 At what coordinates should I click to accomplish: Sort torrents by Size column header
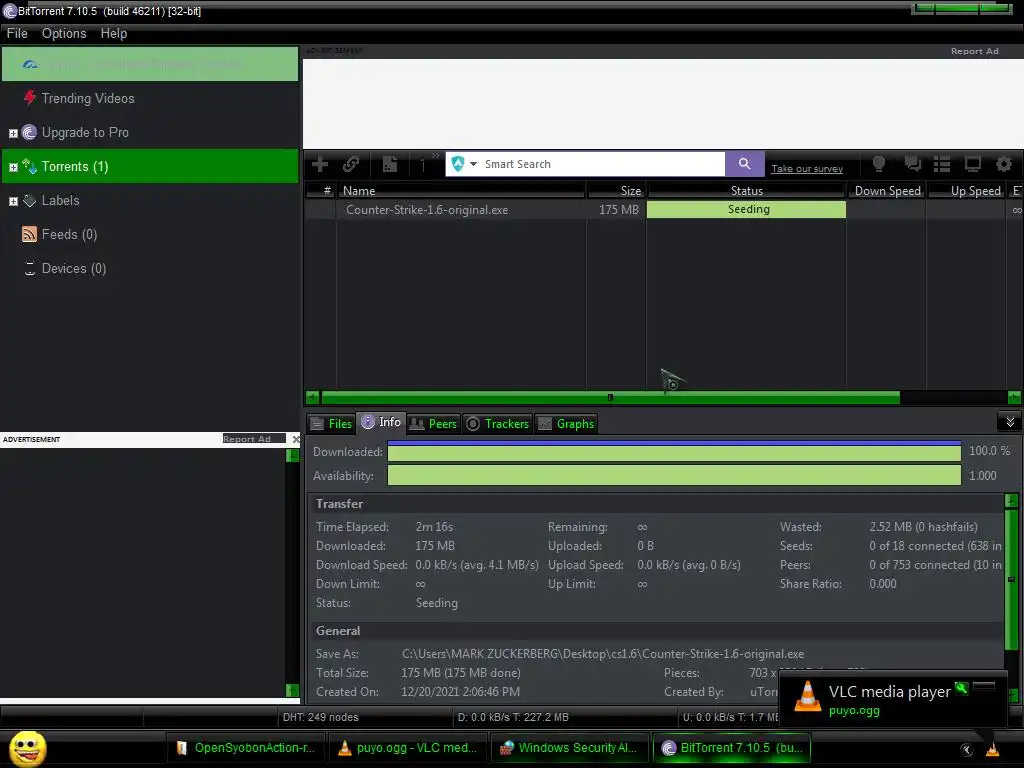tap(616, 191)
